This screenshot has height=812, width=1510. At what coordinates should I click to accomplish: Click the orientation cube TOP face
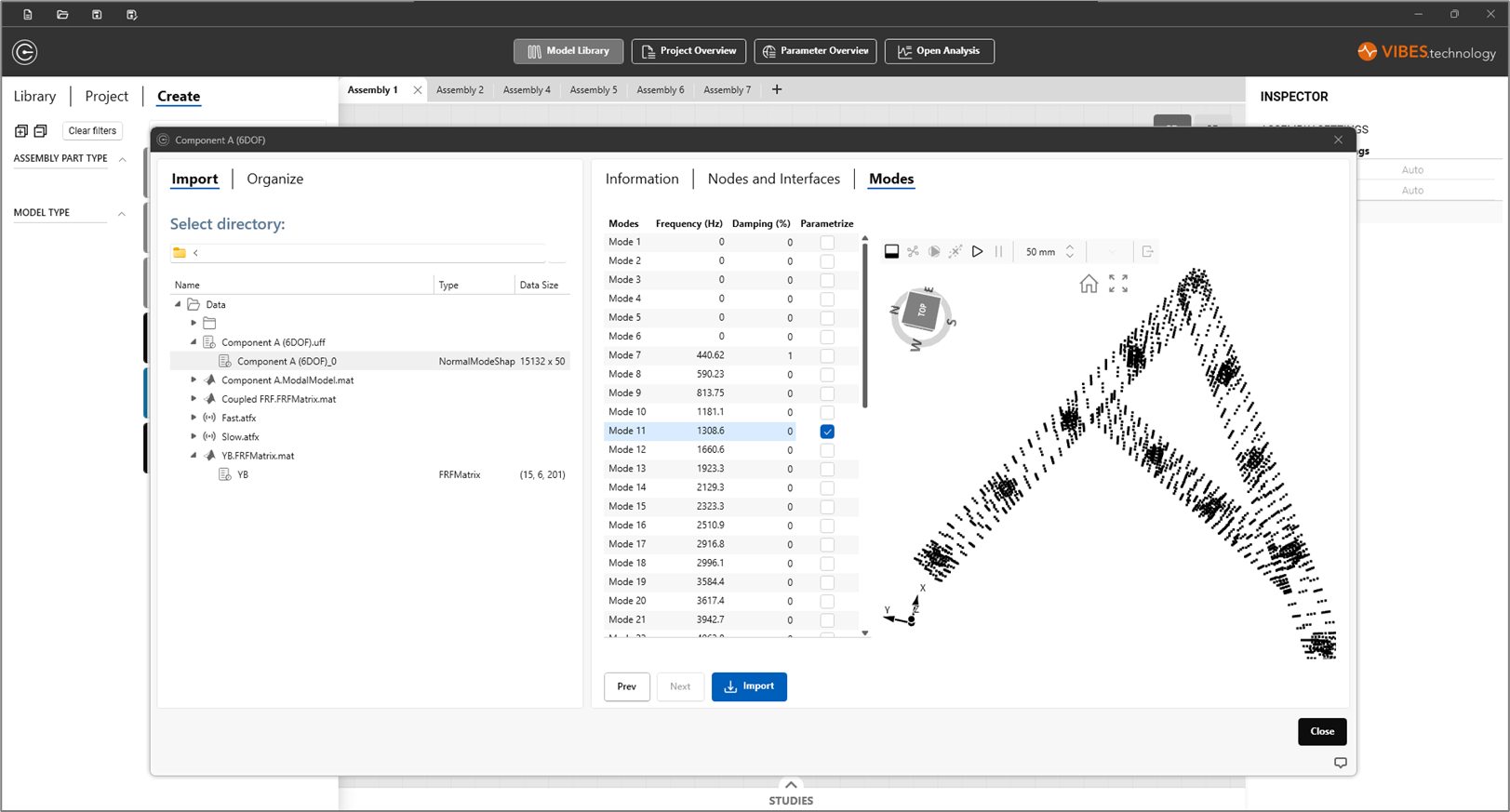[921, 311]
